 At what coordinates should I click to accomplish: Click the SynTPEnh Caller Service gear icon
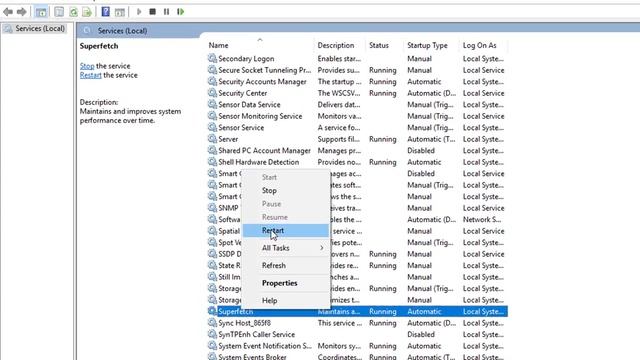212,334
